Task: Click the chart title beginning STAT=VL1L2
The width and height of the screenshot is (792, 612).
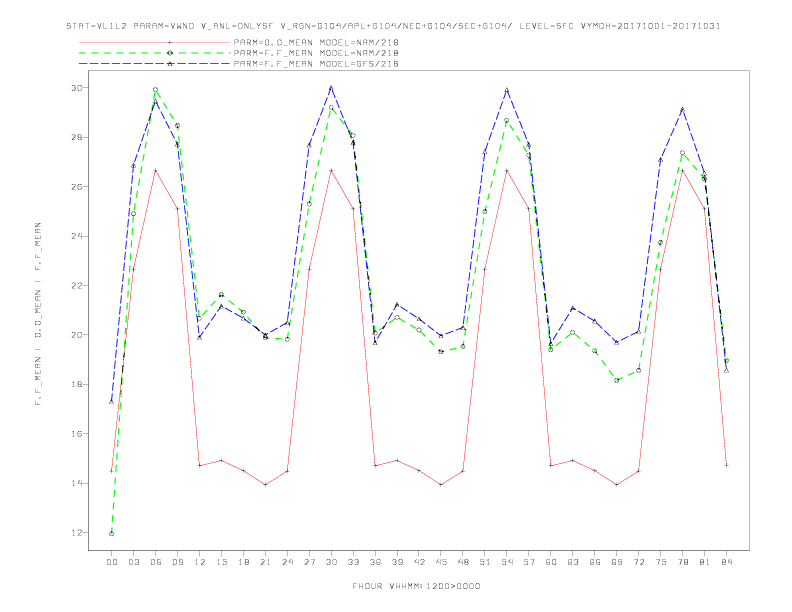Action: (393, 26)
